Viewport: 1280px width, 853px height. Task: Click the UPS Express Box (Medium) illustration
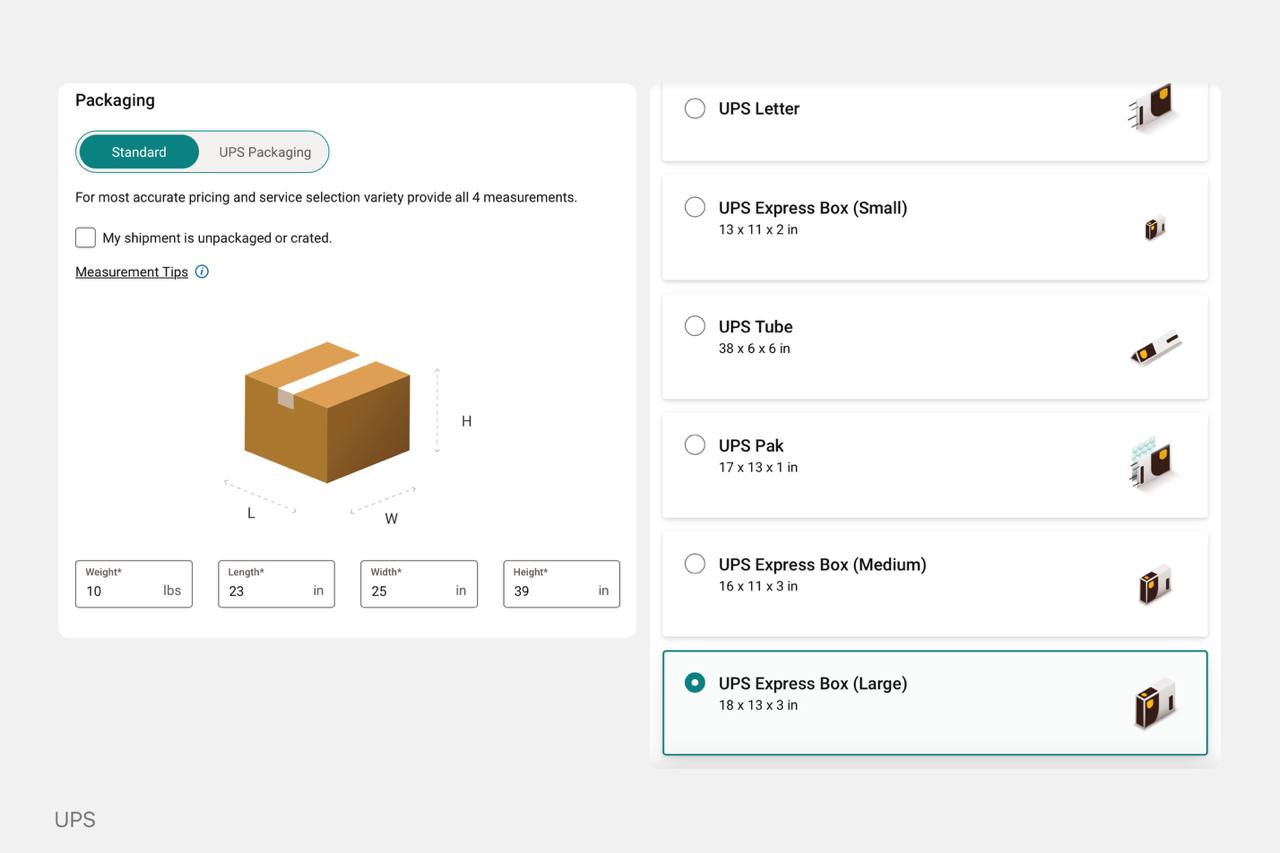pos(1155,585)
